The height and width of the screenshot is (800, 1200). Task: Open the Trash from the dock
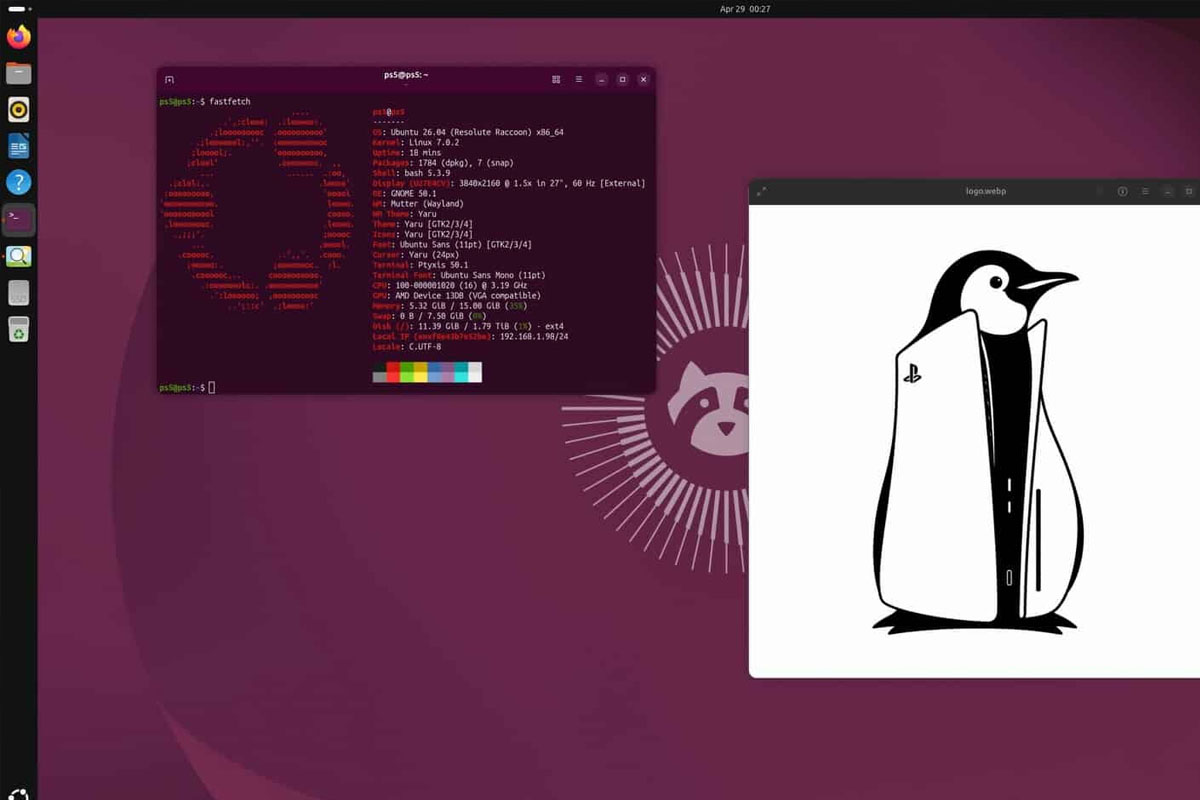click(x=18, y=328)
